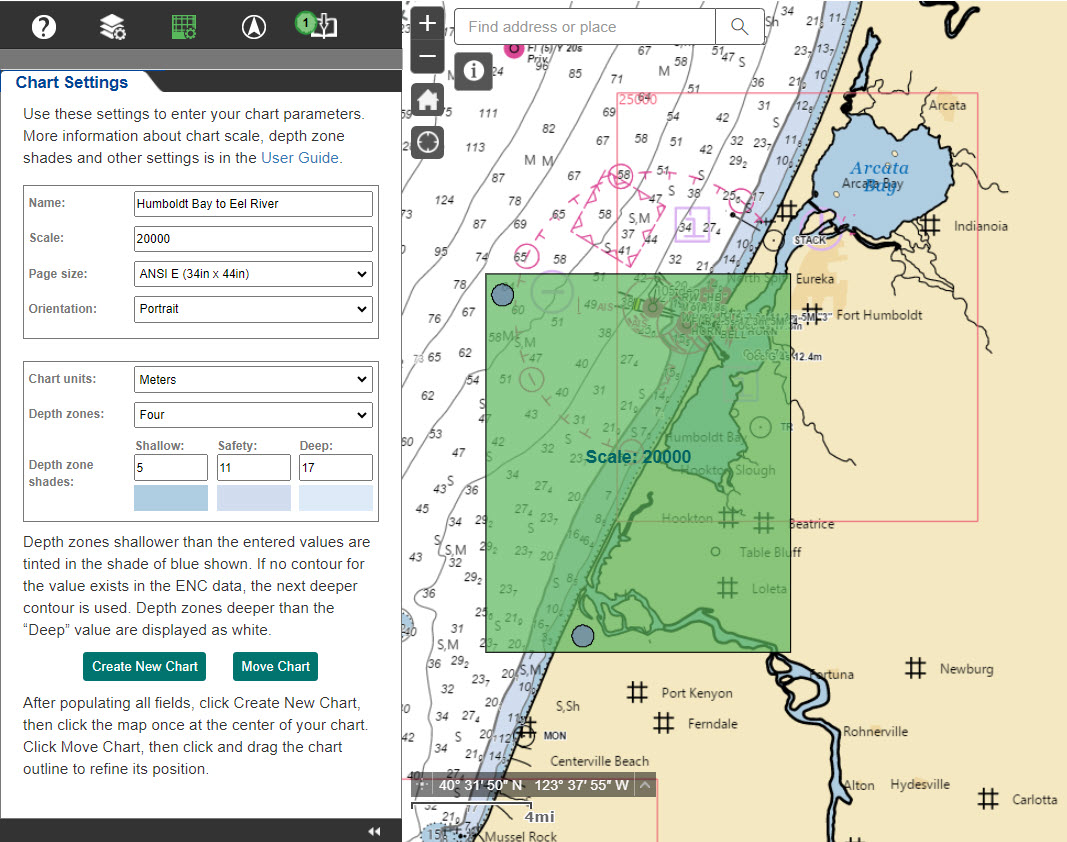Click the Move Chart button
Screen dimensions: 1067x842
click(275, 666)
